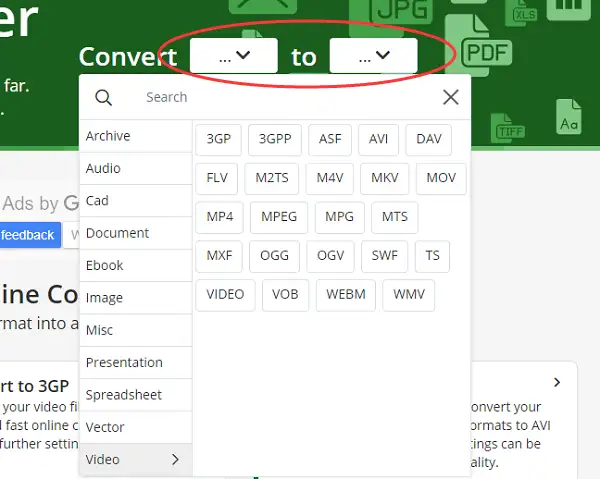Image resolution: width=600 pixels, height=479 pixels.
Task: Select the Audio category
Action: tap(136, 168)
